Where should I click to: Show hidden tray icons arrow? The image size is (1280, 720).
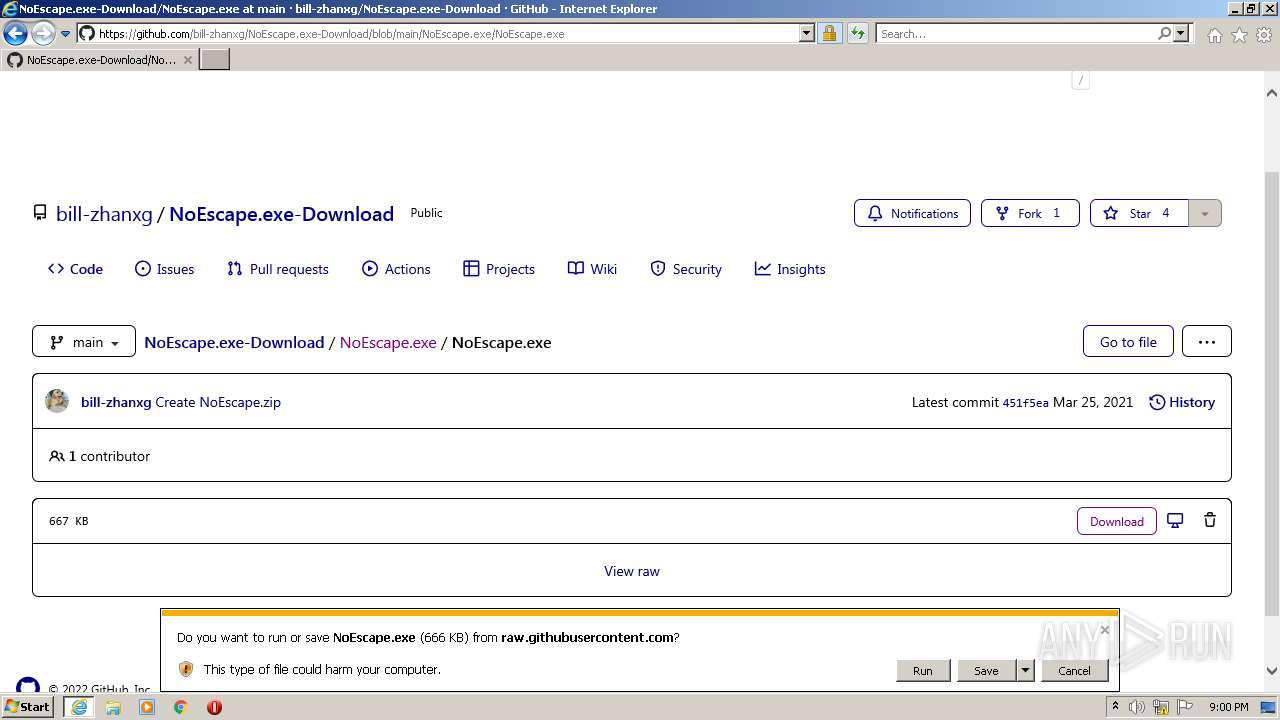coord(1115,707)
